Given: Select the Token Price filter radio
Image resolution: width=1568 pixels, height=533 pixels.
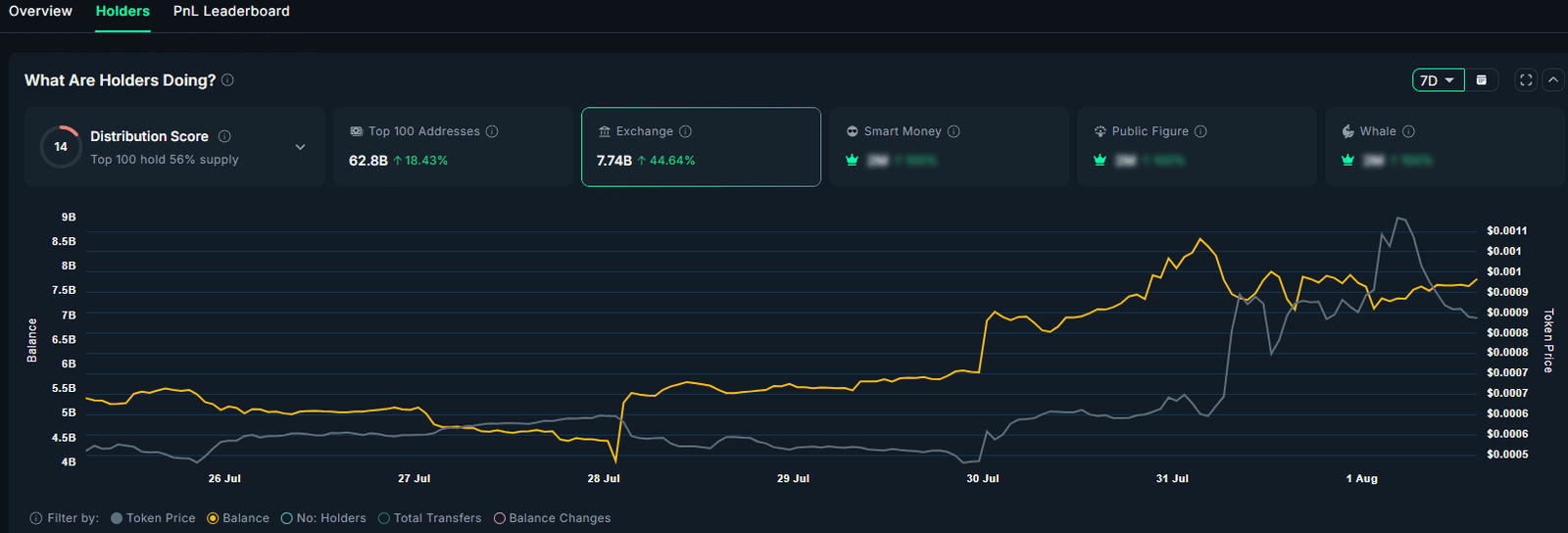Looking at the screenshot, I should (117, 518).
